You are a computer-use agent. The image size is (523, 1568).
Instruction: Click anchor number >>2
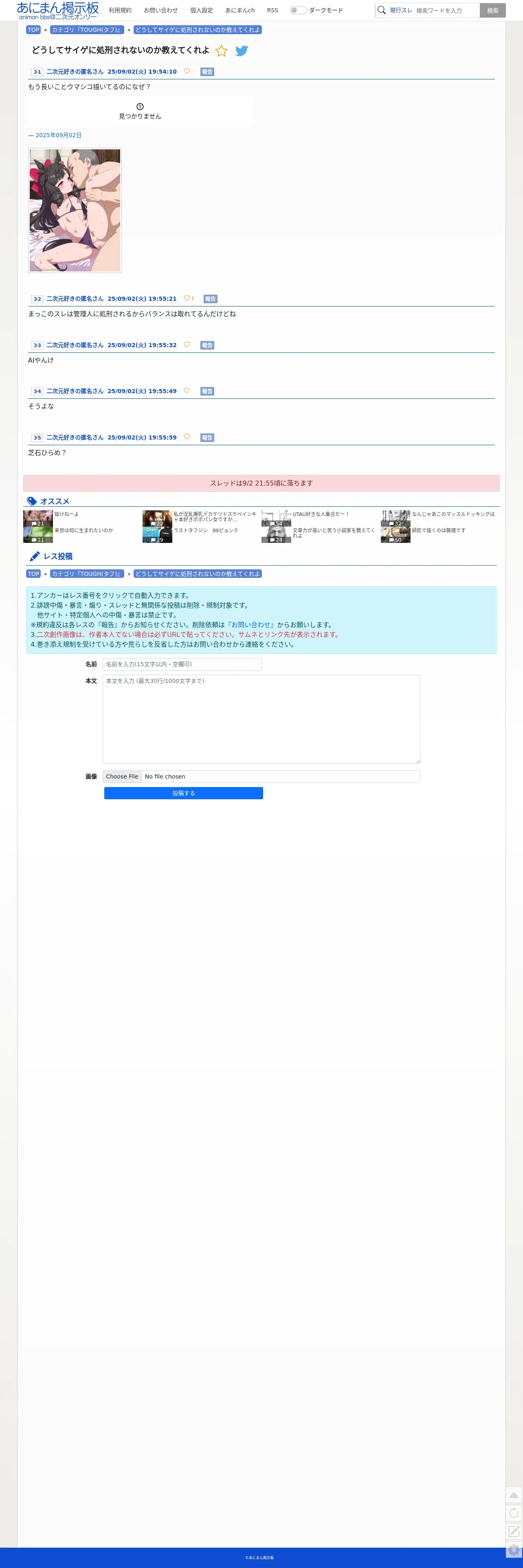37,299
